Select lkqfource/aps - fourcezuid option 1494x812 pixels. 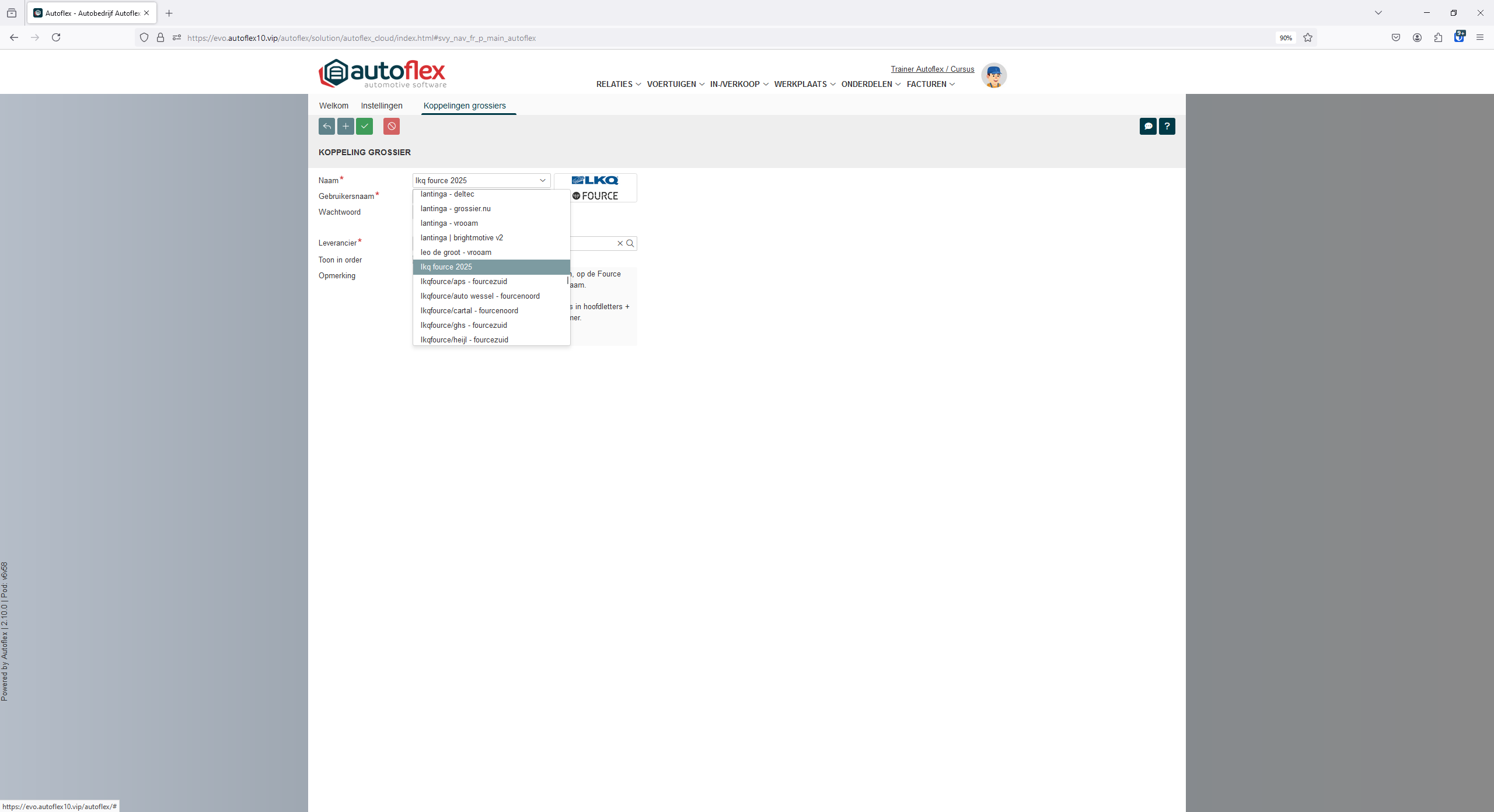tap(463, 281)
